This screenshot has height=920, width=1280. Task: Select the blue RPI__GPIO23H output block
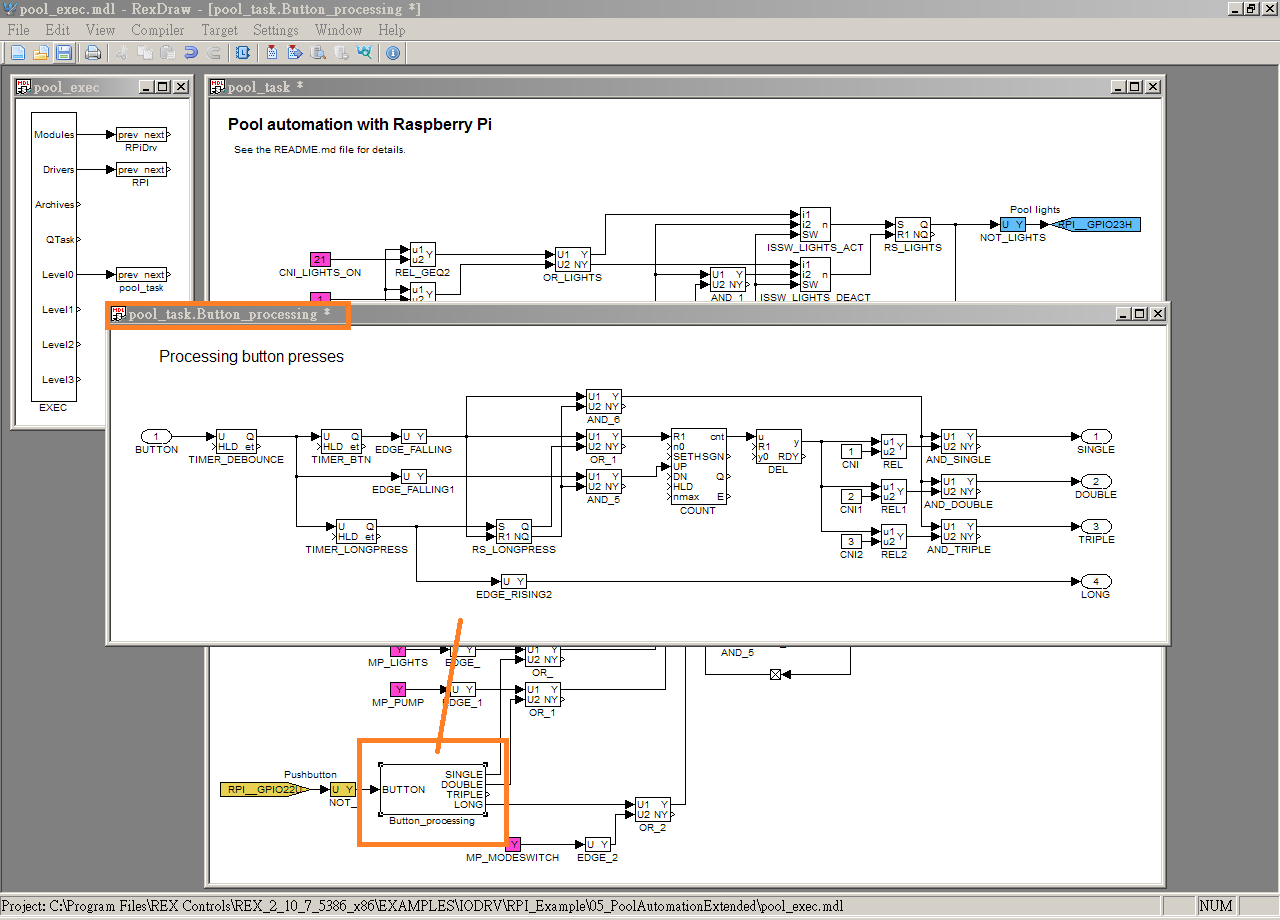click(x=1100, y=224)
